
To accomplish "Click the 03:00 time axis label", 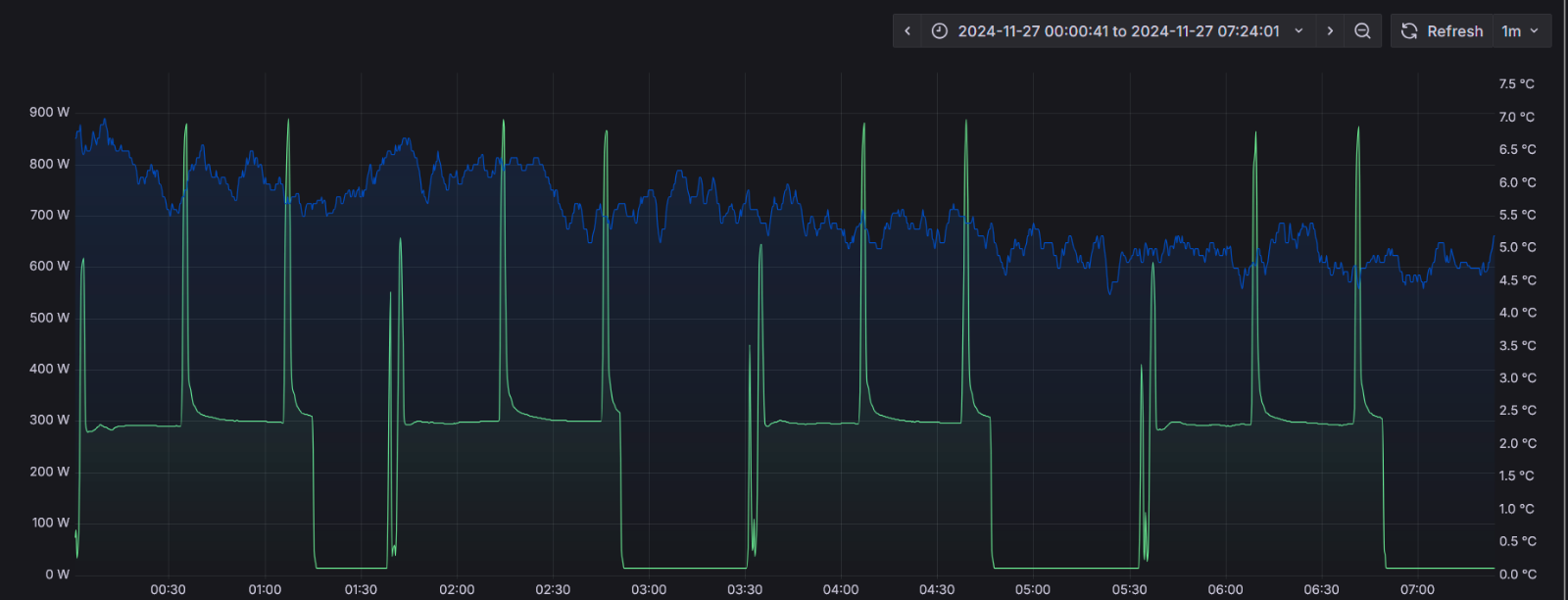I will point(649,590).
